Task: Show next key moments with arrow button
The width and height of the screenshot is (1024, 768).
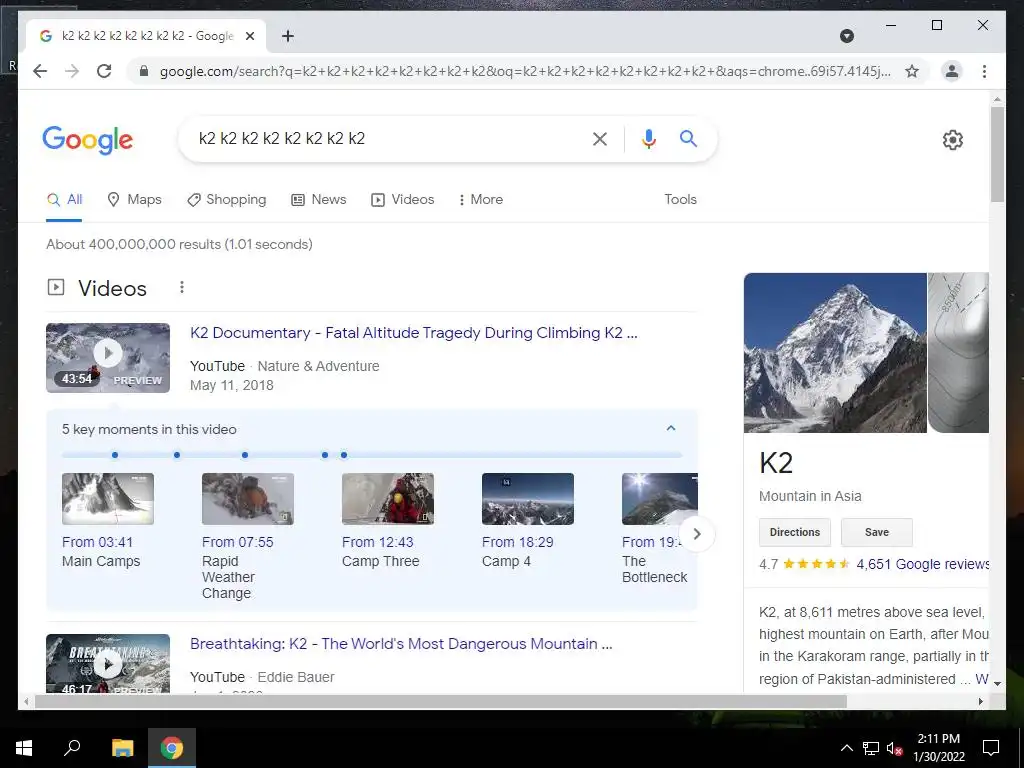Action: 697,534
